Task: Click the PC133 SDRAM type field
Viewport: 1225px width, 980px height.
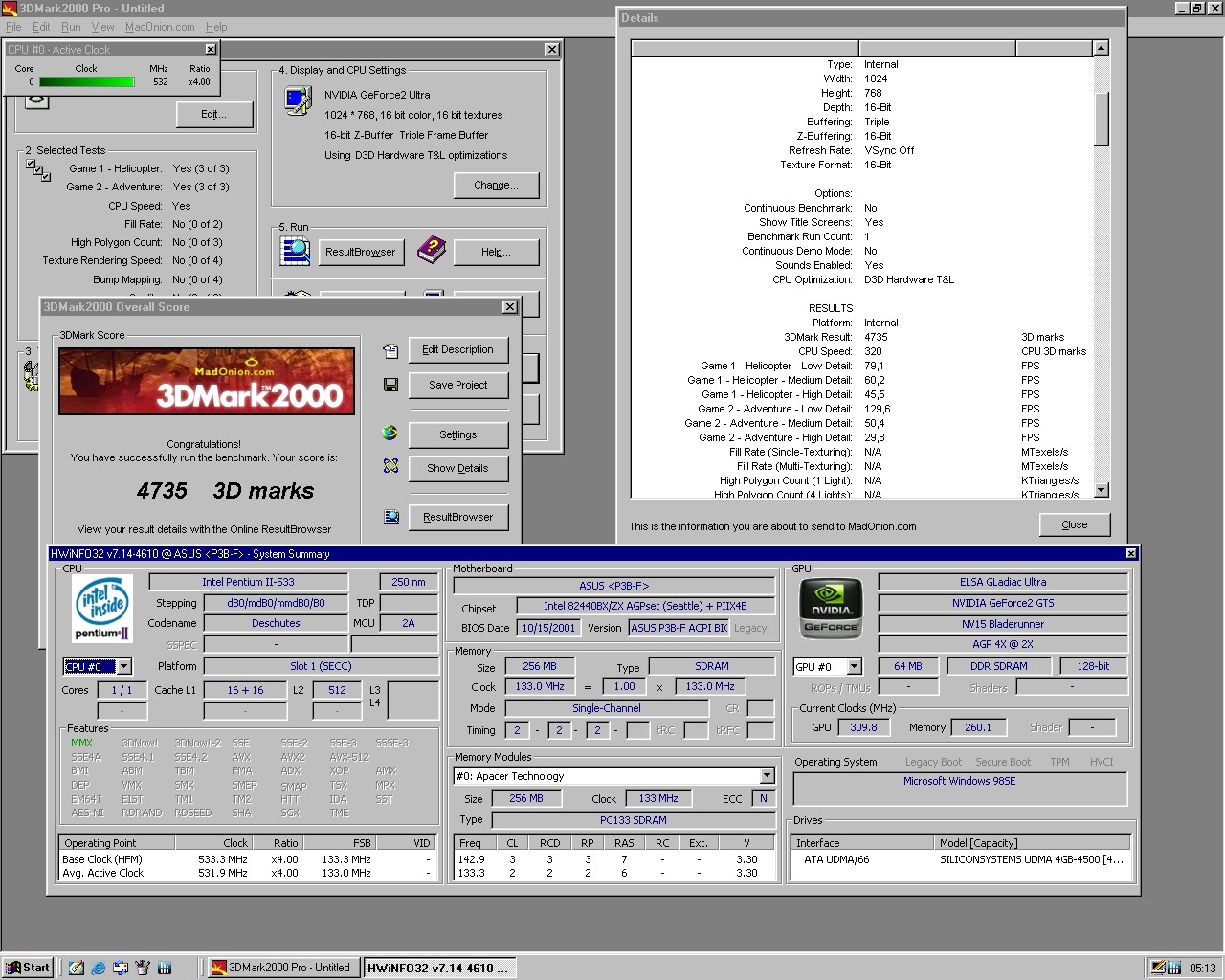Action: coord(633,820)
